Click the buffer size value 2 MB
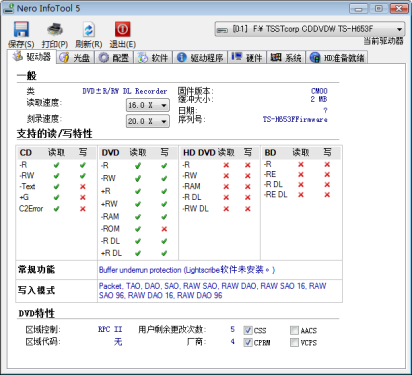The height and width of the screenshot is (375, 412). (319, 99)
